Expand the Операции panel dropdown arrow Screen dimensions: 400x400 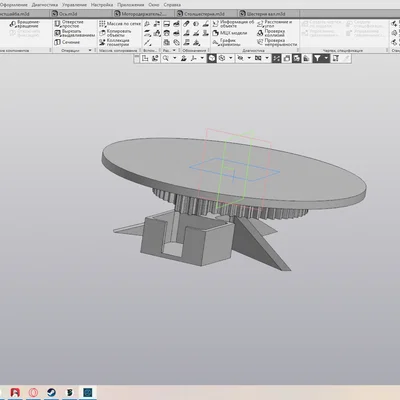click(90, 50)
